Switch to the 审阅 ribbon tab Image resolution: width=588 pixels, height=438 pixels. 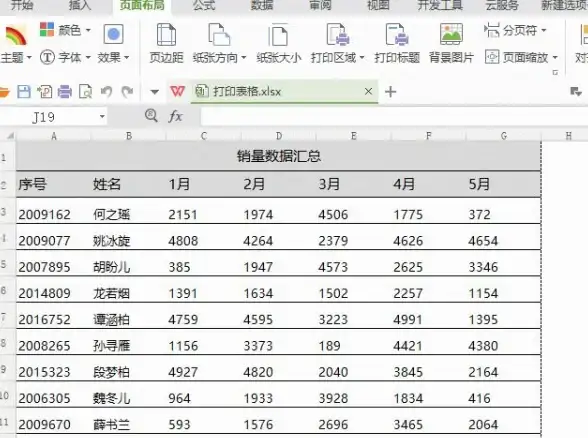(x=320, y=5)
